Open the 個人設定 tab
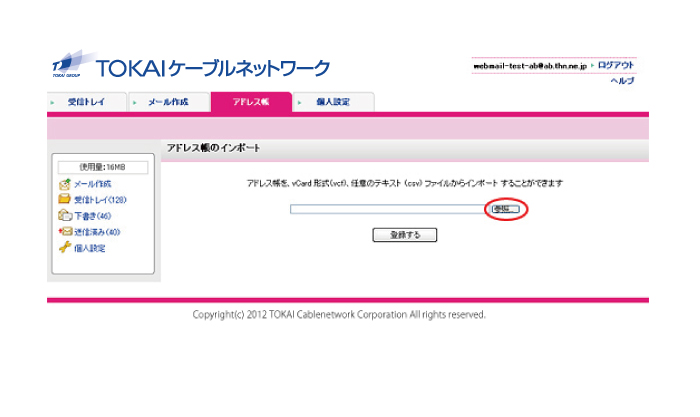The height and width of the screenshot is (417, 700). pos(333,102)
